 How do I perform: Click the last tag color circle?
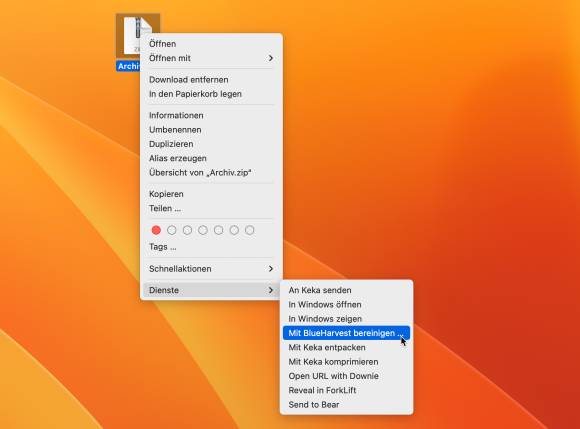[250, 230]
